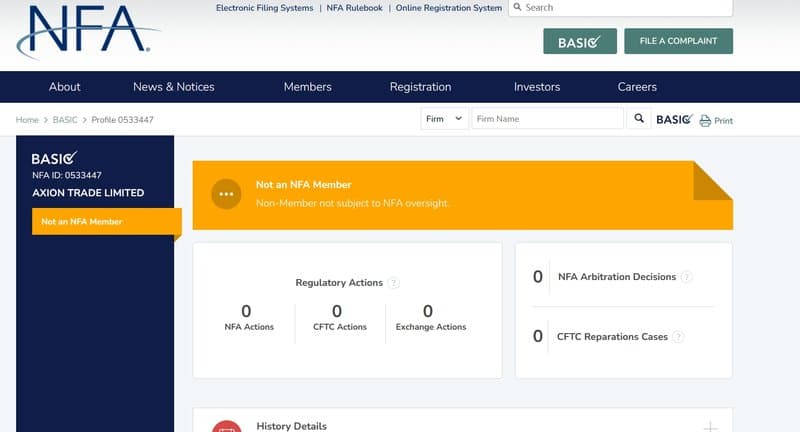This screenshot has height=432, width=800.
Task: Expand History Details with the plus icon
Action: coord(710,427)
